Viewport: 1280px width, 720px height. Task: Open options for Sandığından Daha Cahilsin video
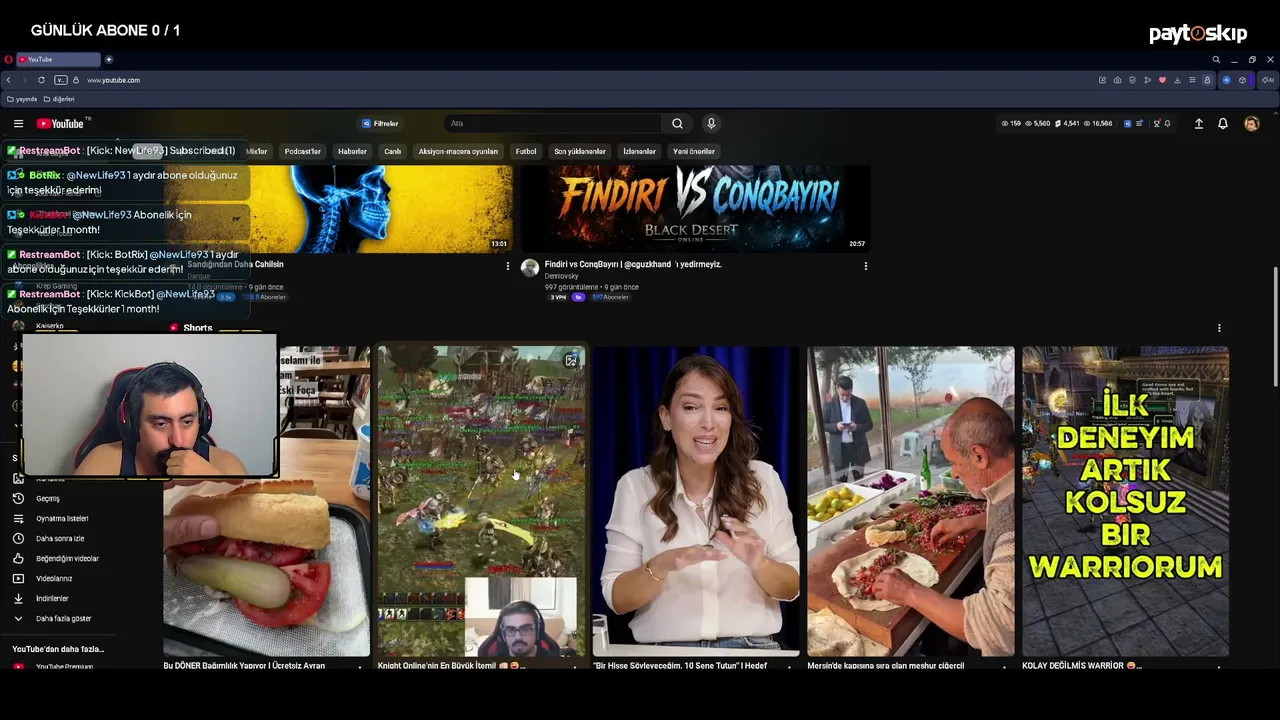[507, 266]
